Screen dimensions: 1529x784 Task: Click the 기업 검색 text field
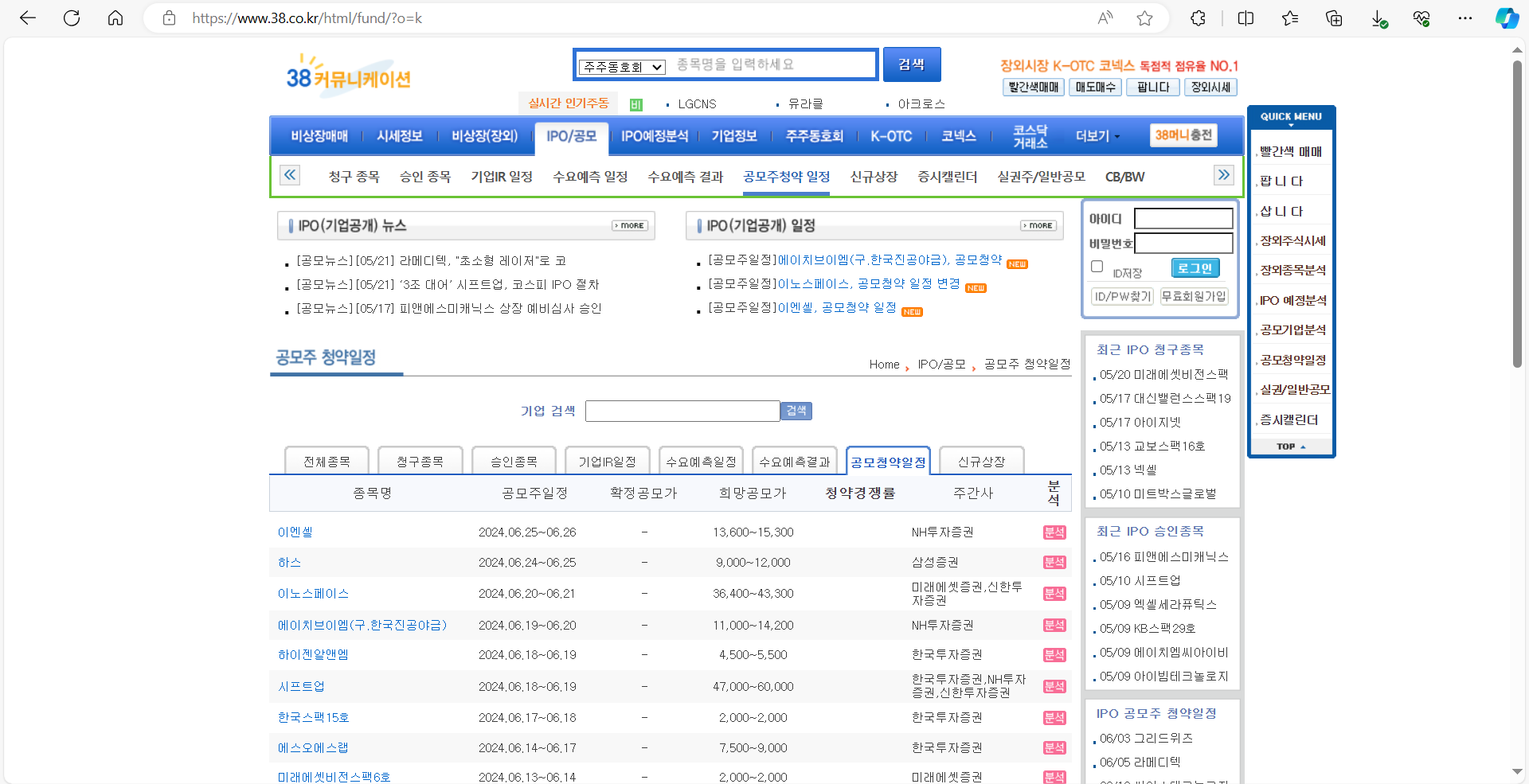[682, 411]
